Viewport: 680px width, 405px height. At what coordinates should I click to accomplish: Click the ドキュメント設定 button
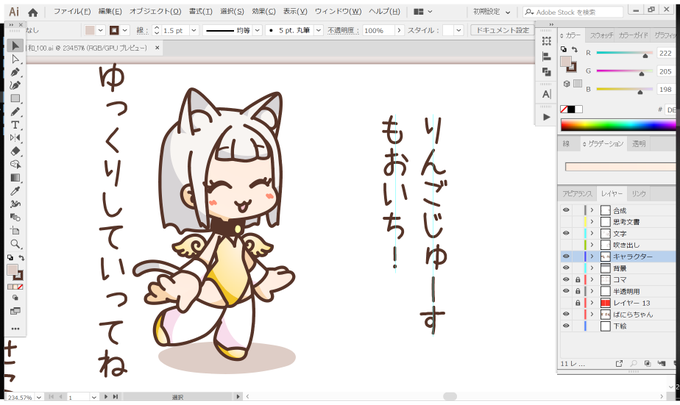click(503, 30)
